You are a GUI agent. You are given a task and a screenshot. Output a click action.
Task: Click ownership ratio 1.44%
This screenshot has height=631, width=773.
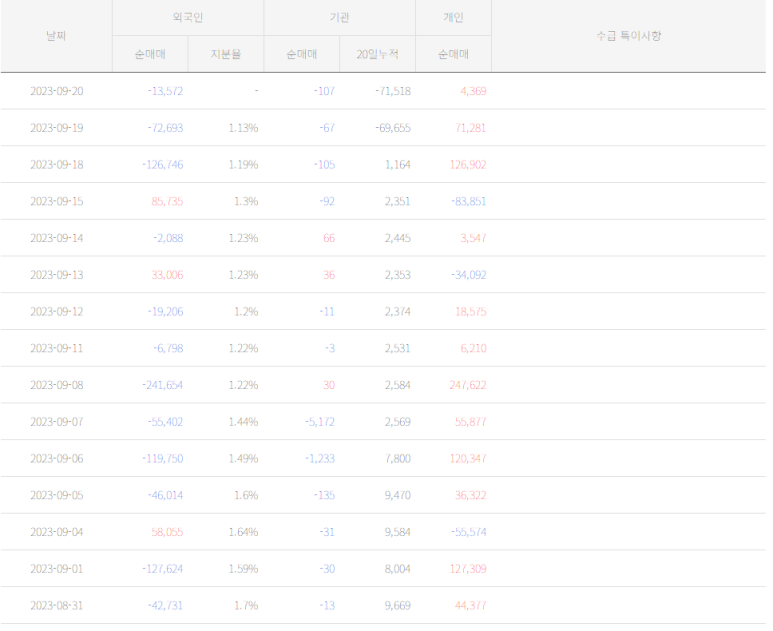tap(244, 422)
